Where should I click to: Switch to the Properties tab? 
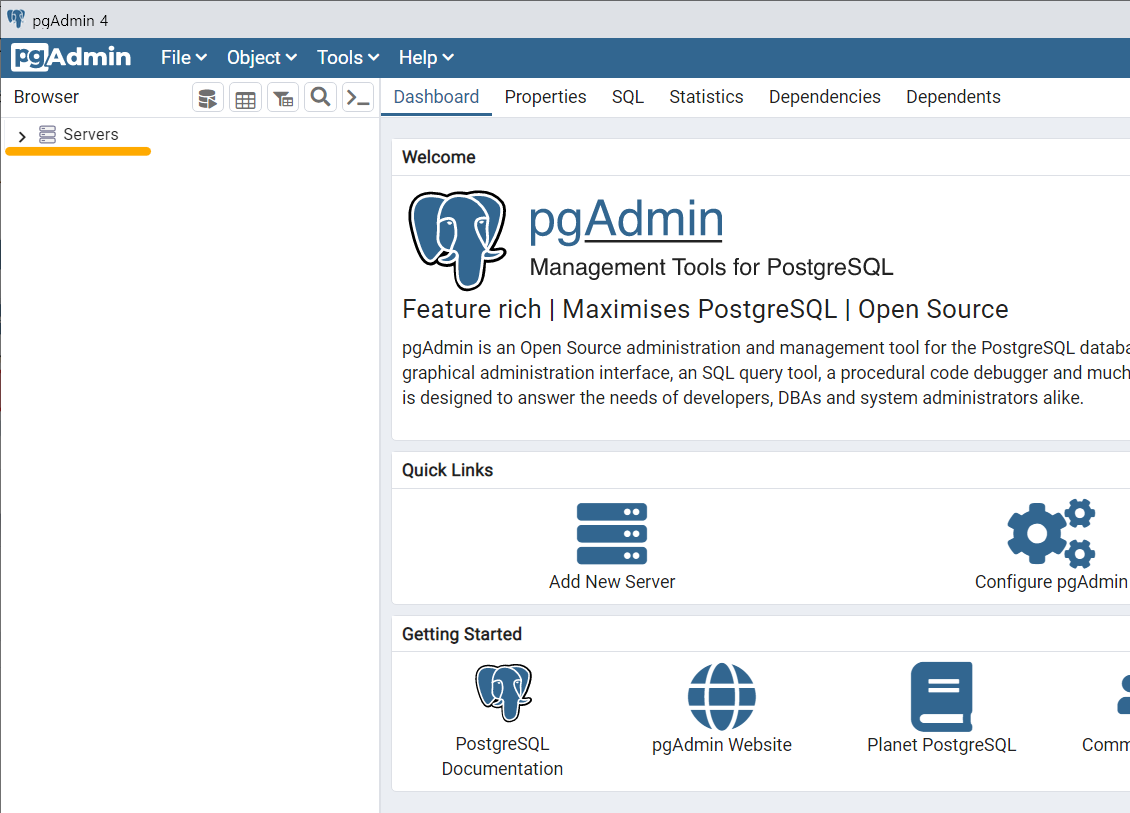[546, 97]
